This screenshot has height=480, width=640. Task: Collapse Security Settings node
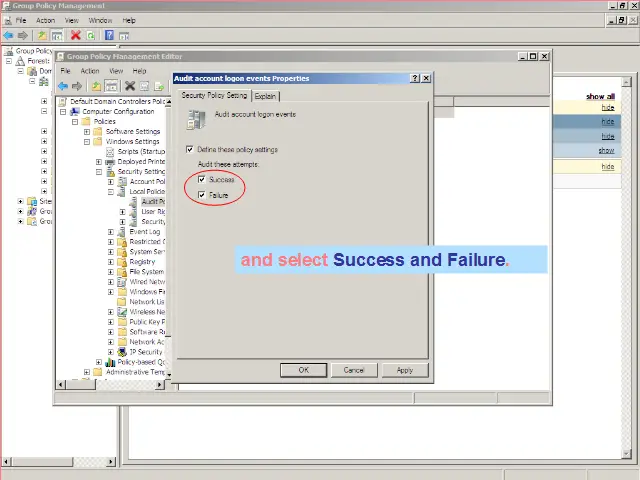pos(99,172)
